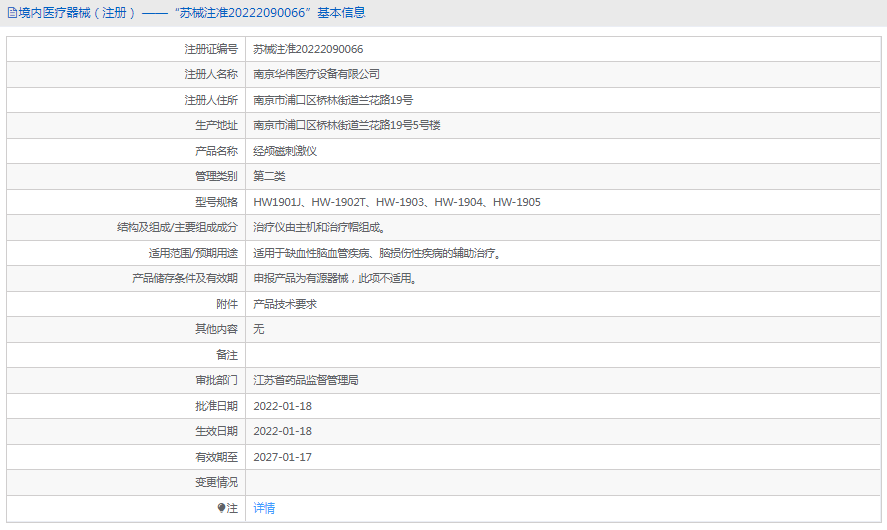Click the 备注 label
The image size is (887, 530).
[227, 355]
